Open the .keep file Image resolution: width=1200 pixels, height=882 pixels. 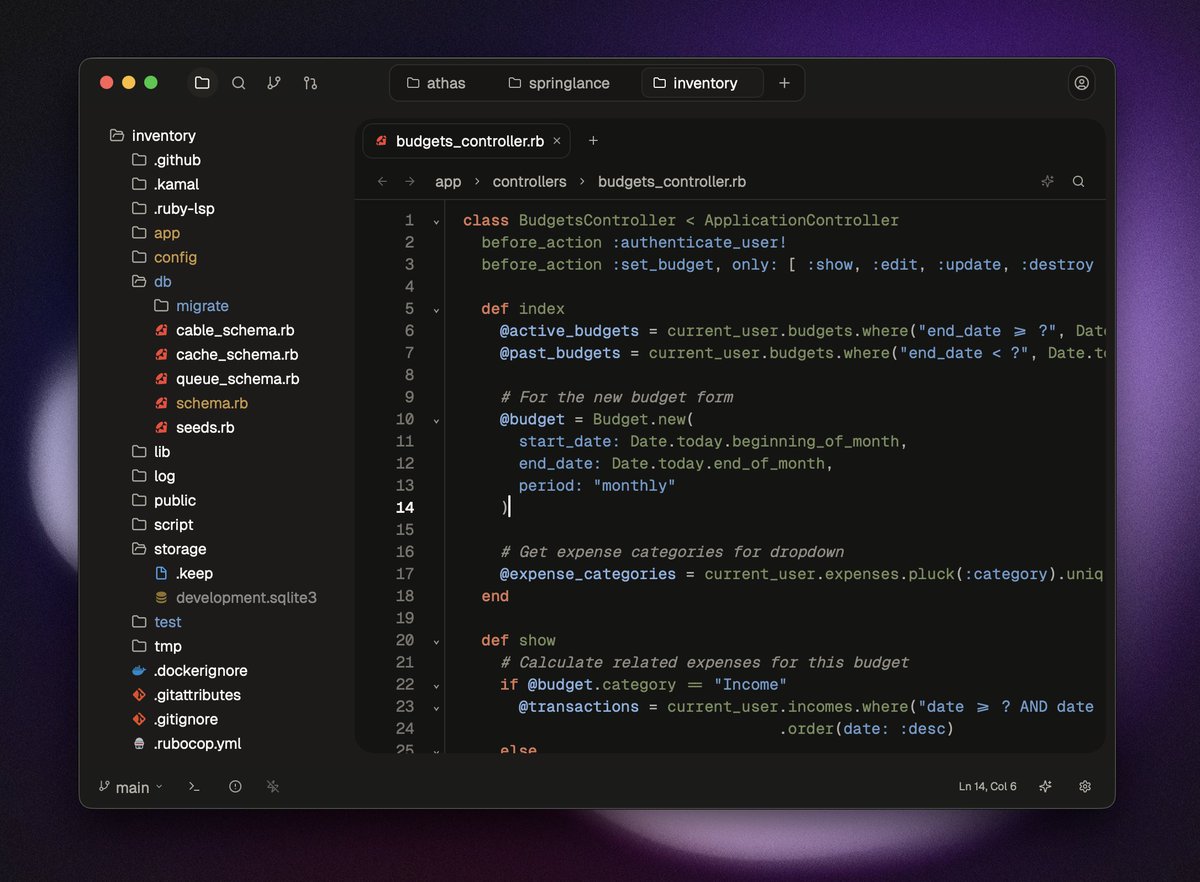coord(184,573)
